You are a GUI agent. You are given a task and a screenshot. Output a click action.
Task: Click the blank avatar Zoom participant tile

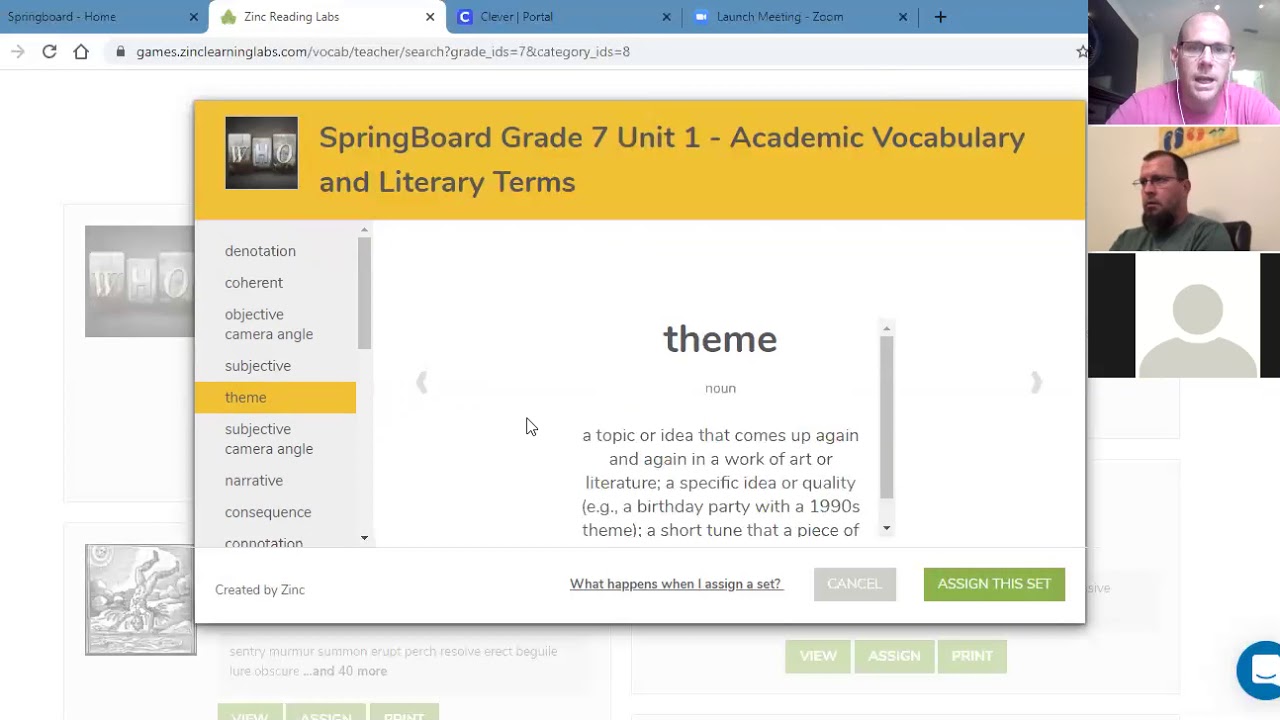(x=1184, y=316)
